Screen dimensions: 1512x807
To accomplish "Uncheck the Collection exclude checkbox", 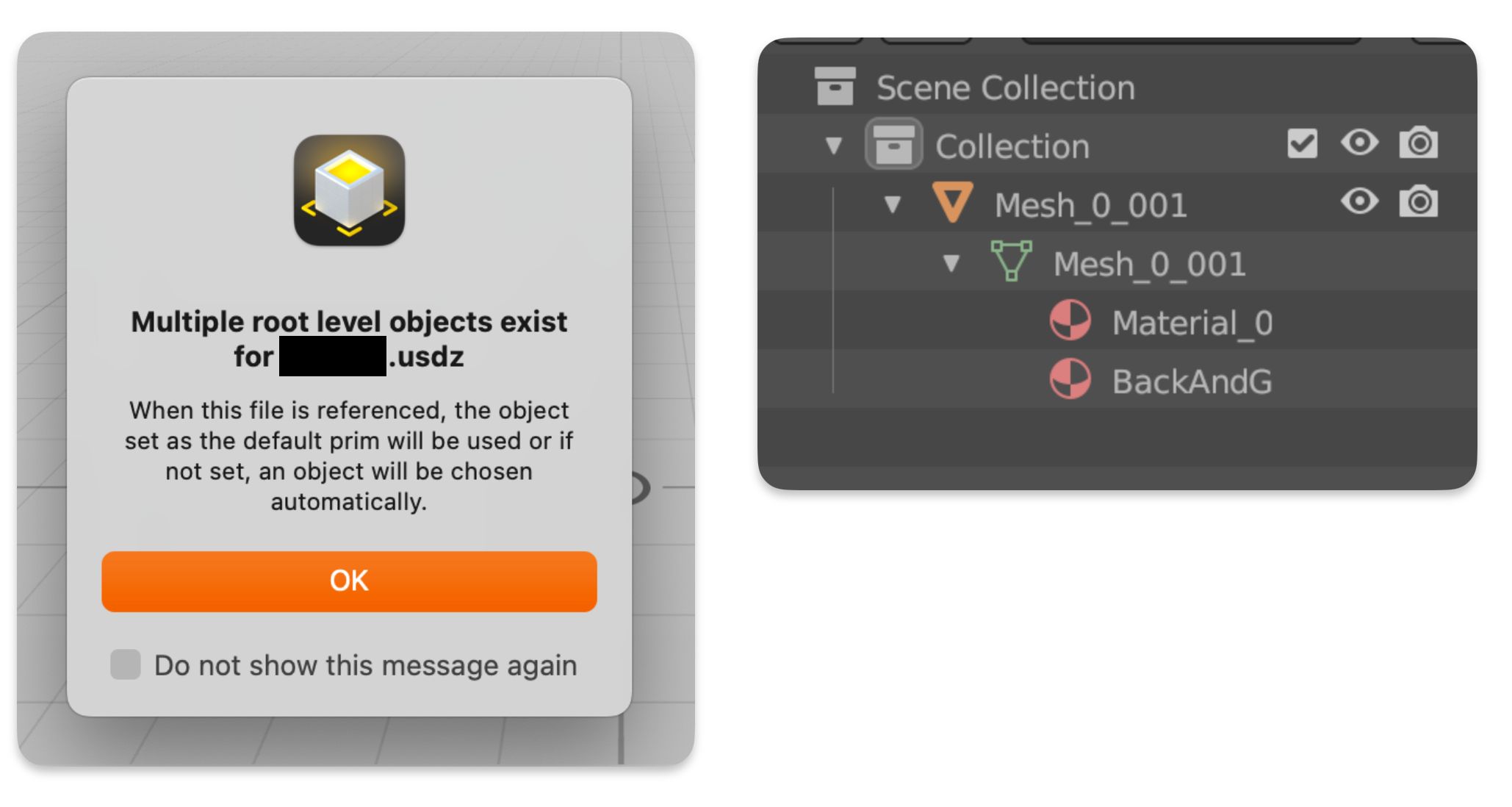I will point(1303,143).
